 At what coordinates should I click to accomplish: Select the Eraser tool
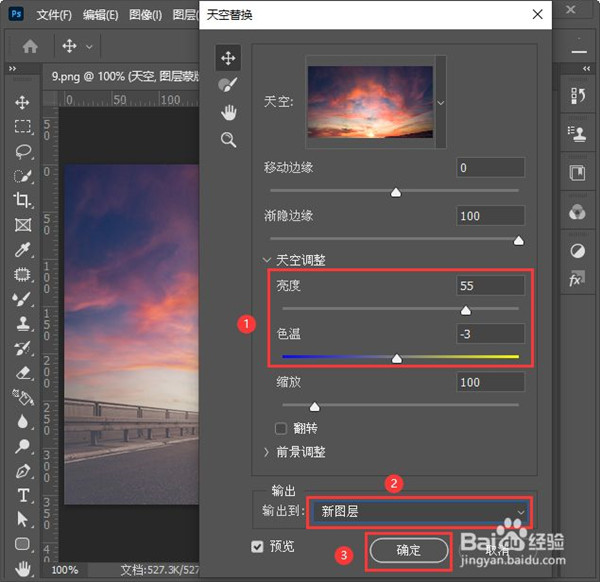(x=22, y=372)
